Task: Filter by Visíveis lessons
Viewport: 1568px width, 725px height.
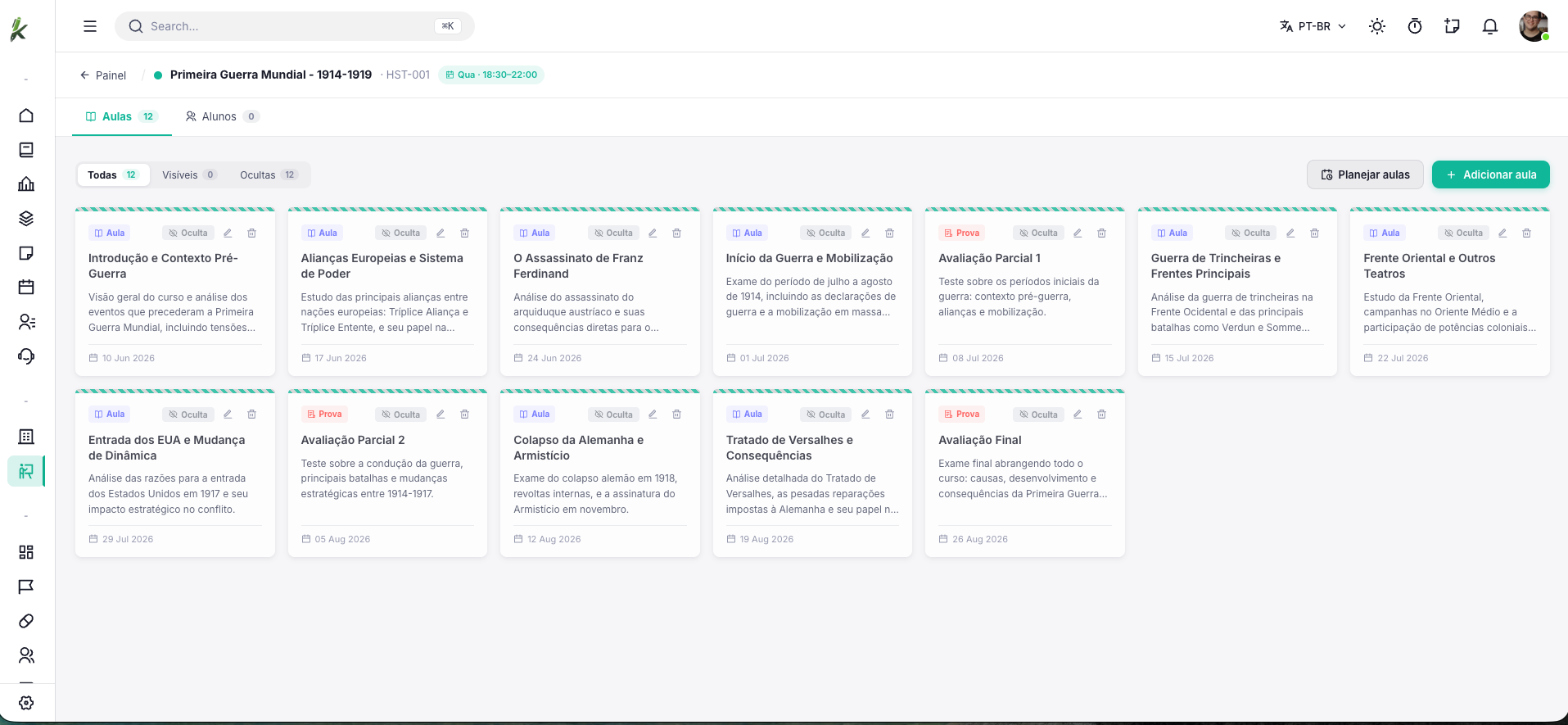Action: [189, 174]
